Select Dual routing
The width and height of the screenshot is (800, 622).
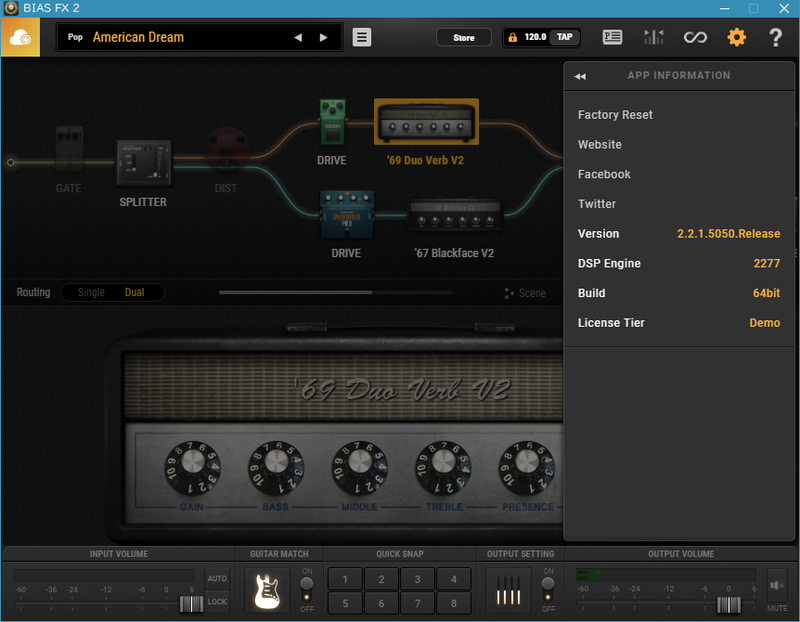[135, 292]
